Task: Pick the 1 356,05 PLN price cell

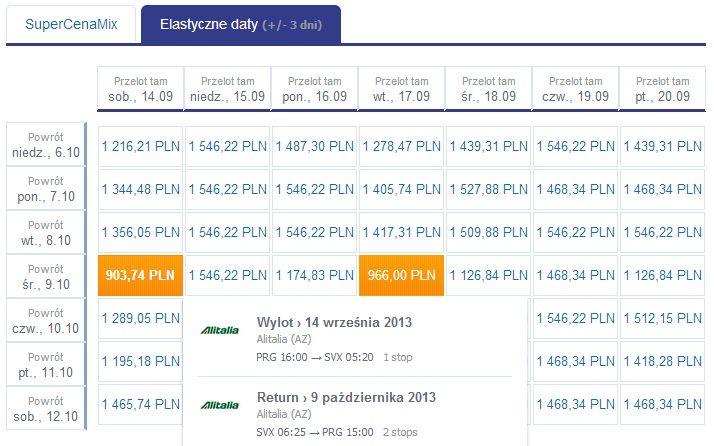Action: click(140, 232)
